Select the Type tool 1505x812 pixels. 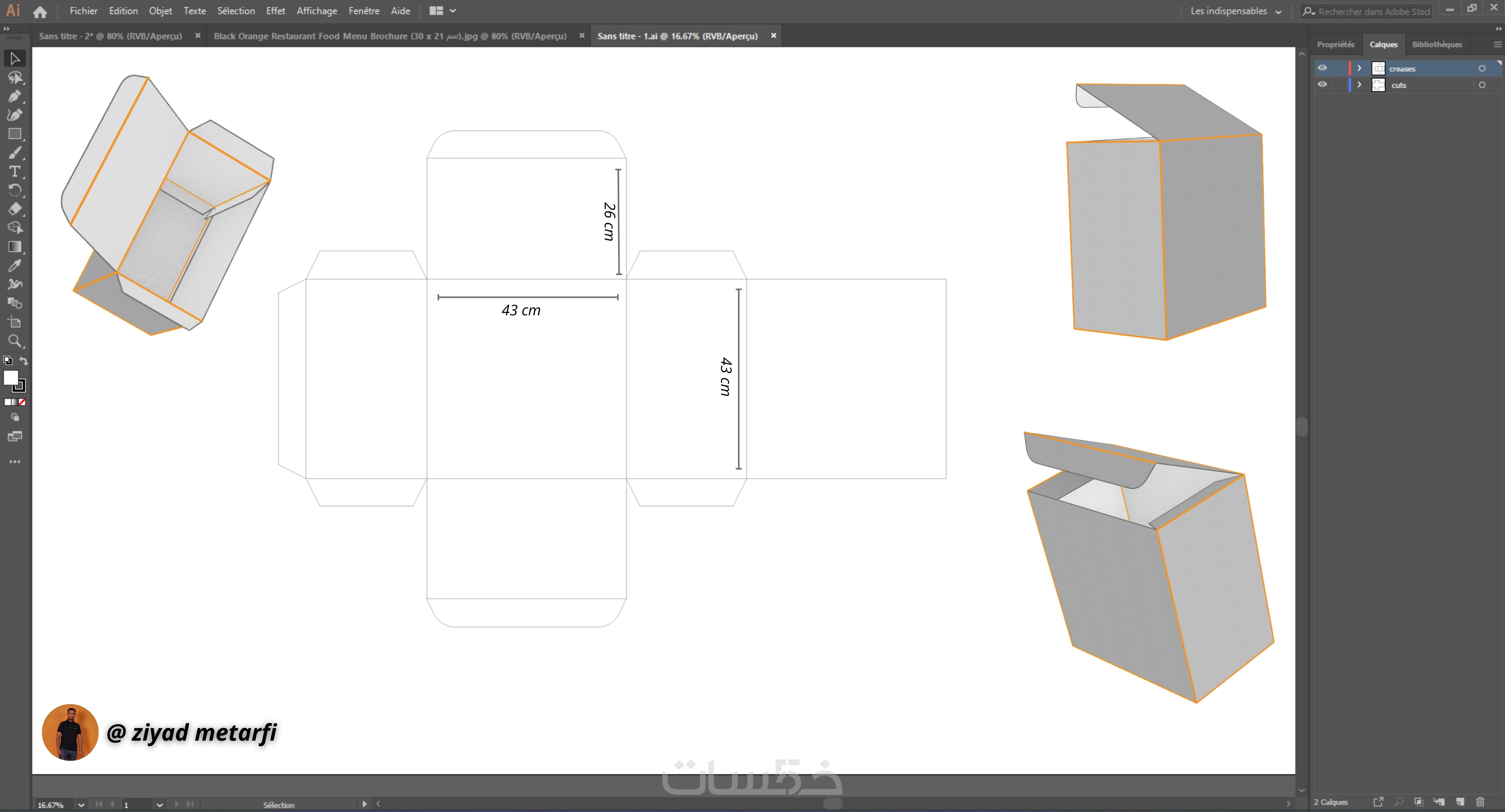15,172
